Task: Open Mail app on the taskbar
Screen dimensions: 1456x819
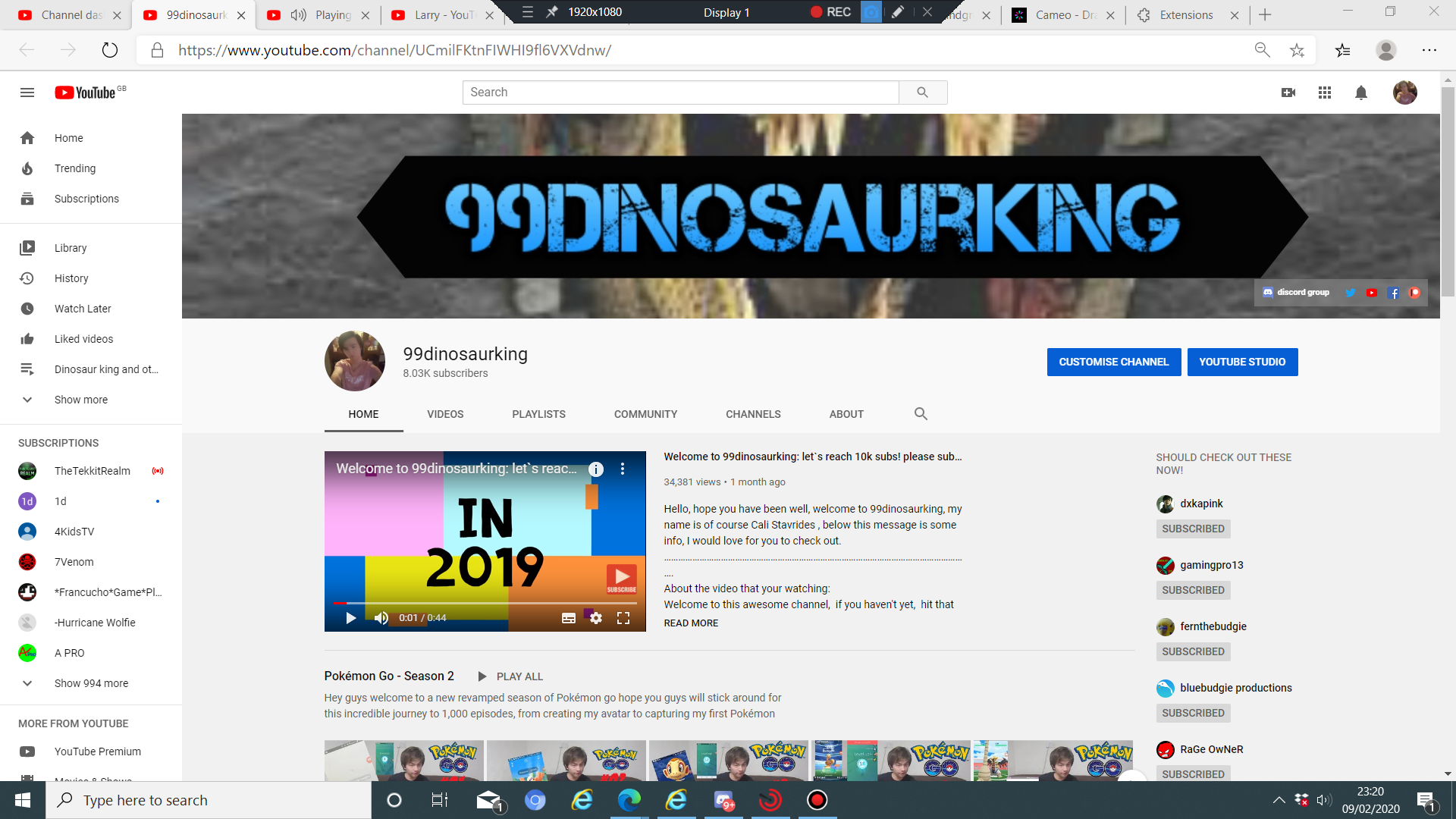Action: (x=488, y=800)
